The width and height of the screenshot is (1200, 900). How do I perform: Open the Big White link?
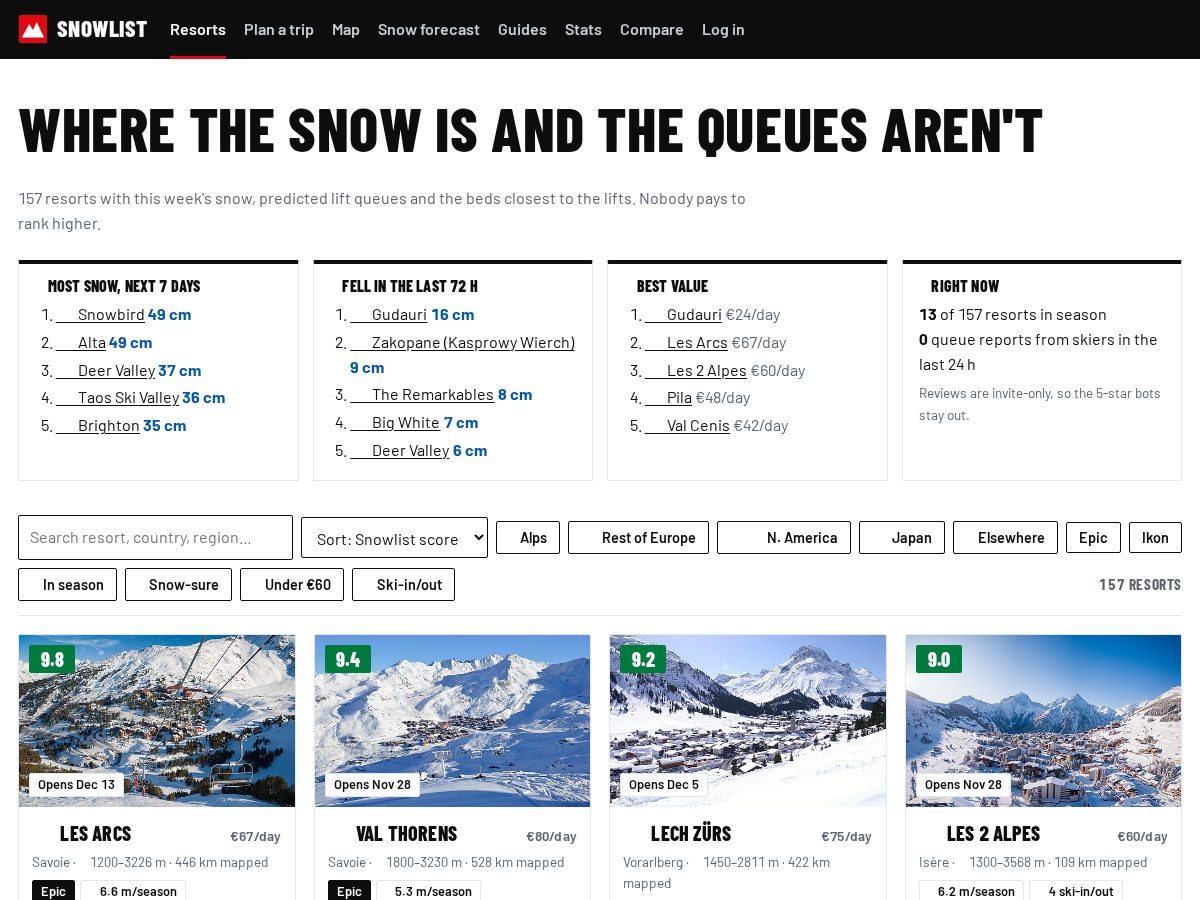pyautogui.click(x=395, y=422)
